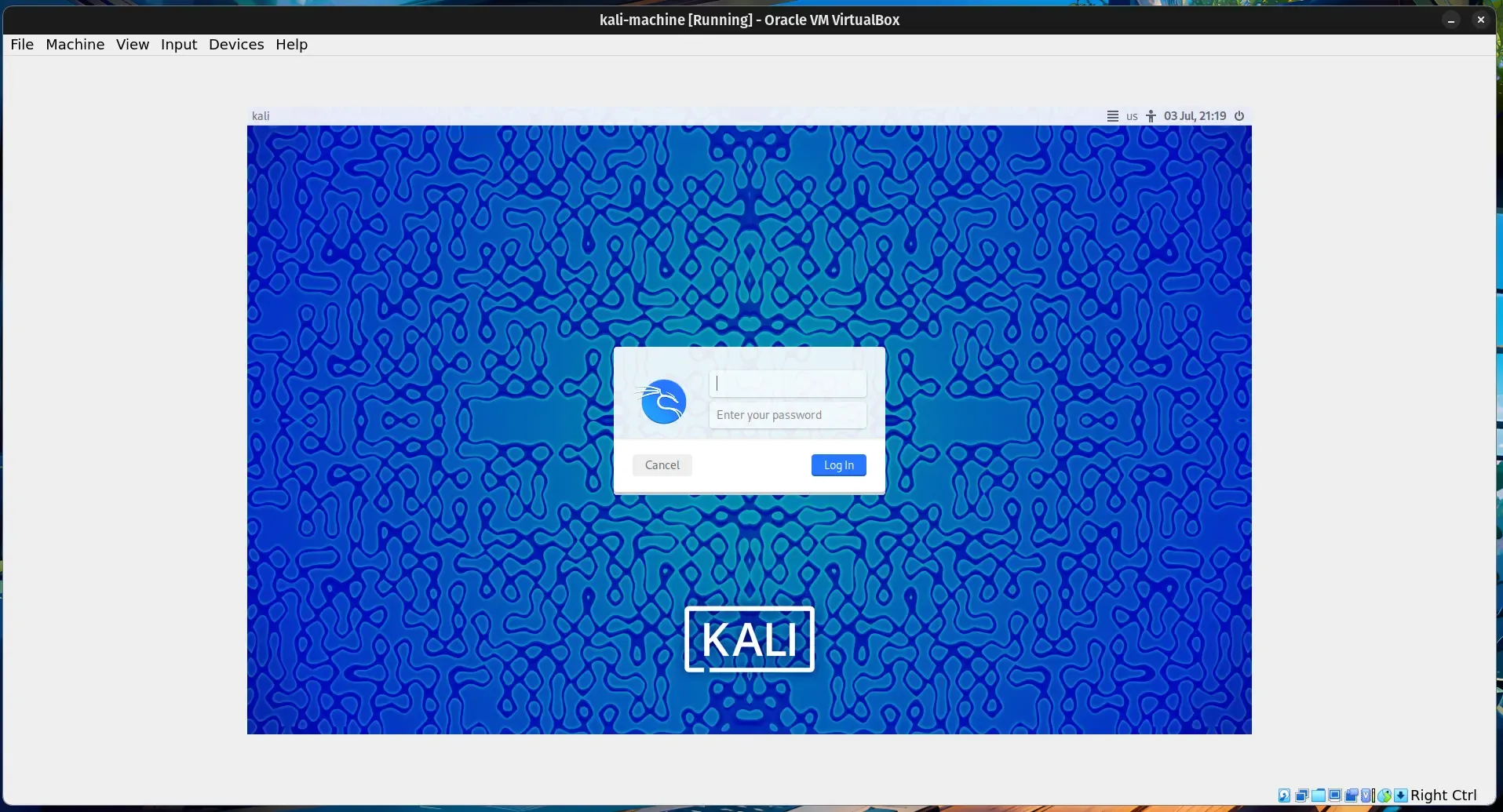Viewport: 1503px width, 812px height.
Task: Click the clock showing 03 Jul, 21:19
Action: point(1194,115)
